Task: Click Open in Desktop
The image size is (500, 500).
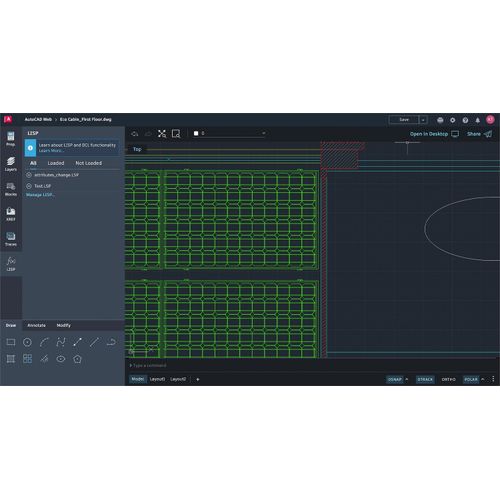Action: (x=434, y=134)
